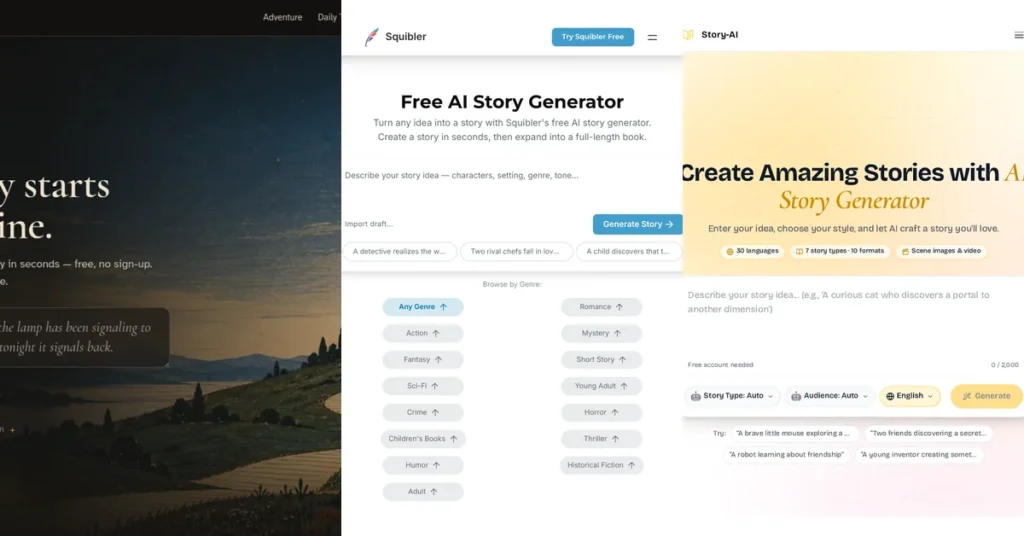Viewport: 1024px width, 536px height.
Task: Click the Squibler feather logo icon
Action: pyautogui.click(x=371, y=37)
